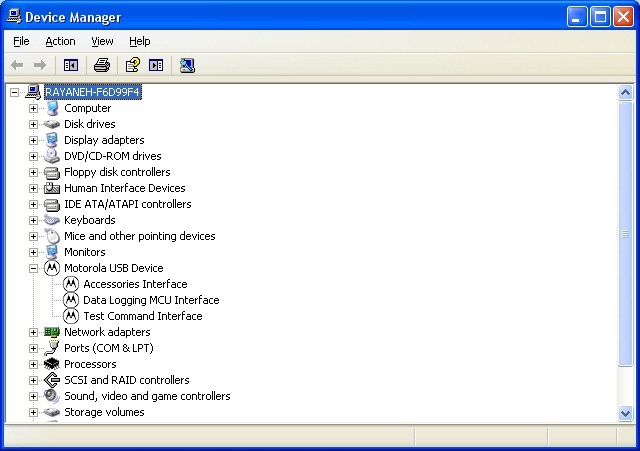This screenshot has height=451, width=640.
Task: Collapse the Motorola USB Device node
Action: [x=33, y=268]
